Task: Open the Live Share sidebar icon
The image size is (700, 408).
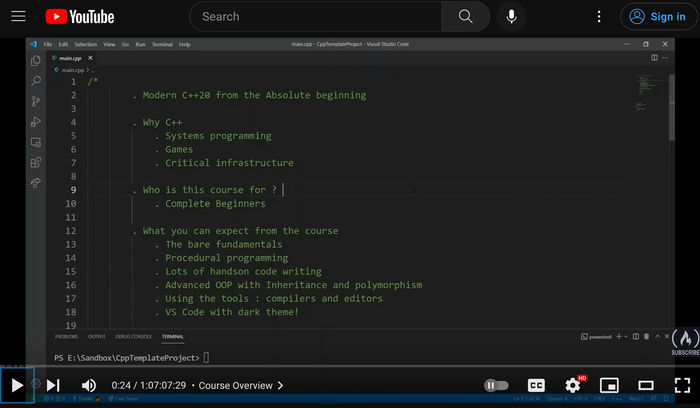Action: pyautogui.click(x=36, y=183)
